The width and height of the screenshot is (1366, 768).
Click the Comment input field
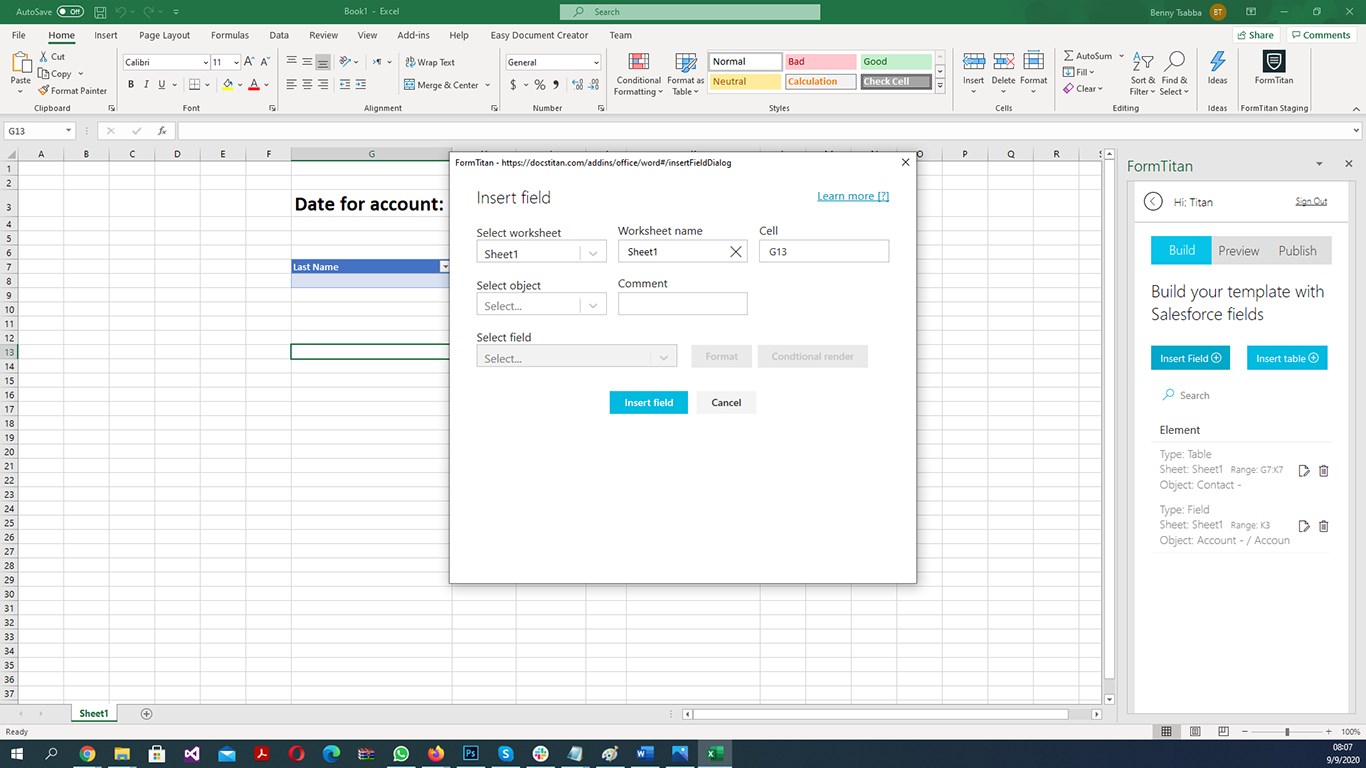click(x=682, y=304)
